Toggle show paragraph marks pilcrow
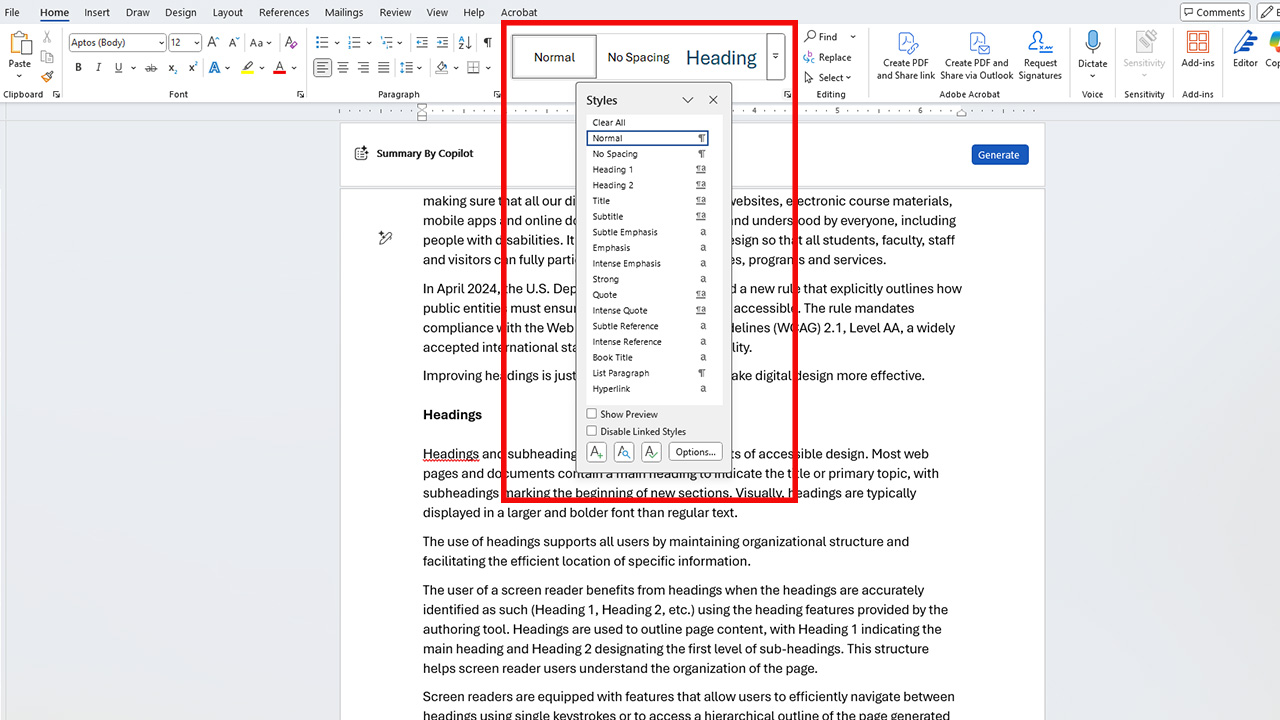Screen dimensions: 1280x720 point(487,42)
